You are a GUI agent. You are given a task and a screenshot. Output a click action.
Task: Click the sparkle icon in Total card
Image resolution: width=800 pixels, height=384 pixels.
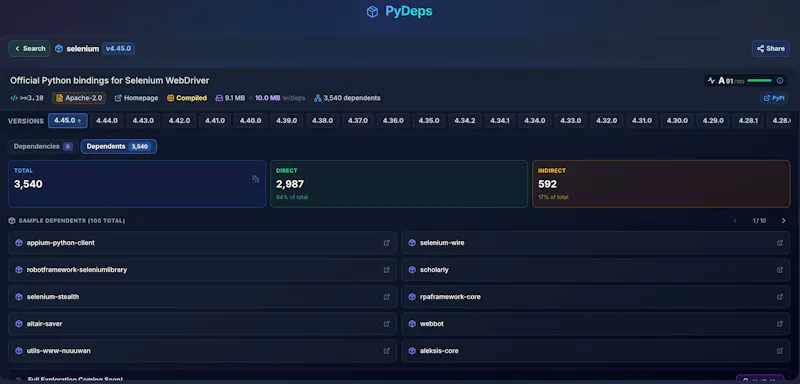click(x=256, y=178)
